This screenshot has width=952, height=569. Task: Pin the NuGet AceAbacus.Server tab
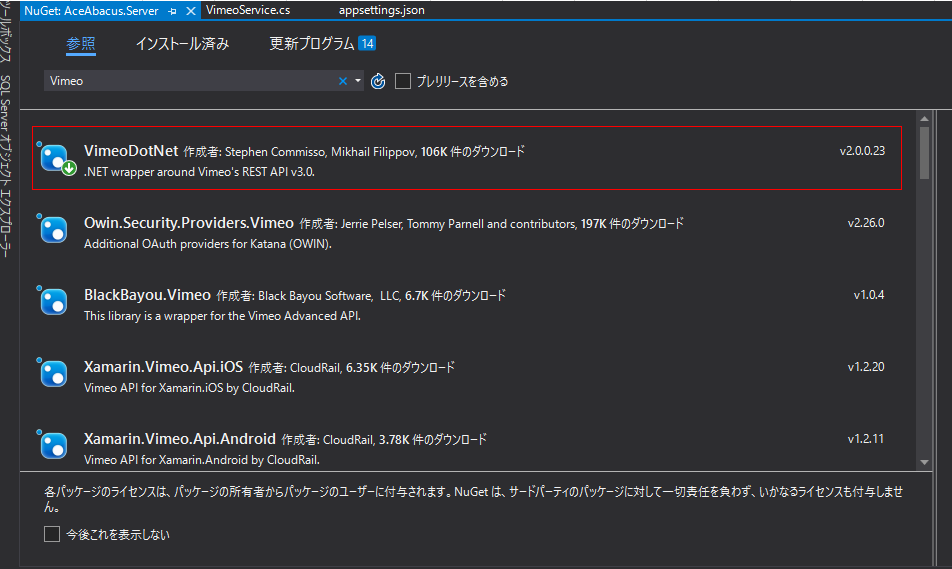(x=172, y=11)
